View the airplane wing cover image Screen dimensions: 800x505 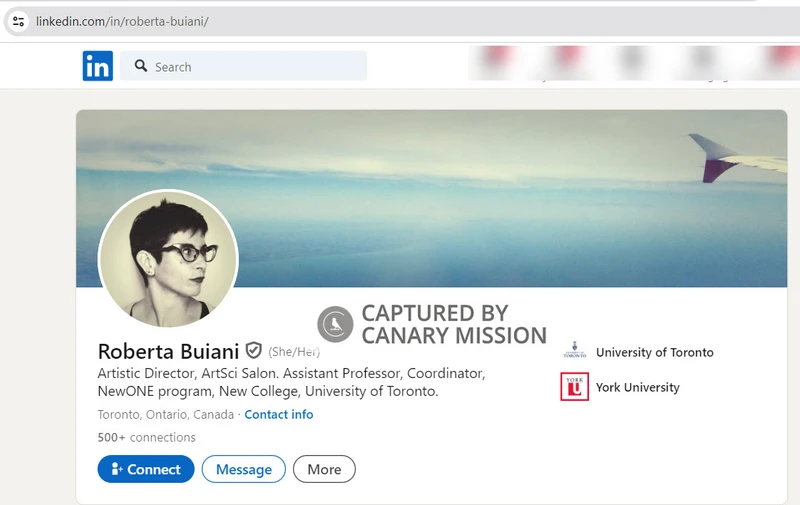432,198
